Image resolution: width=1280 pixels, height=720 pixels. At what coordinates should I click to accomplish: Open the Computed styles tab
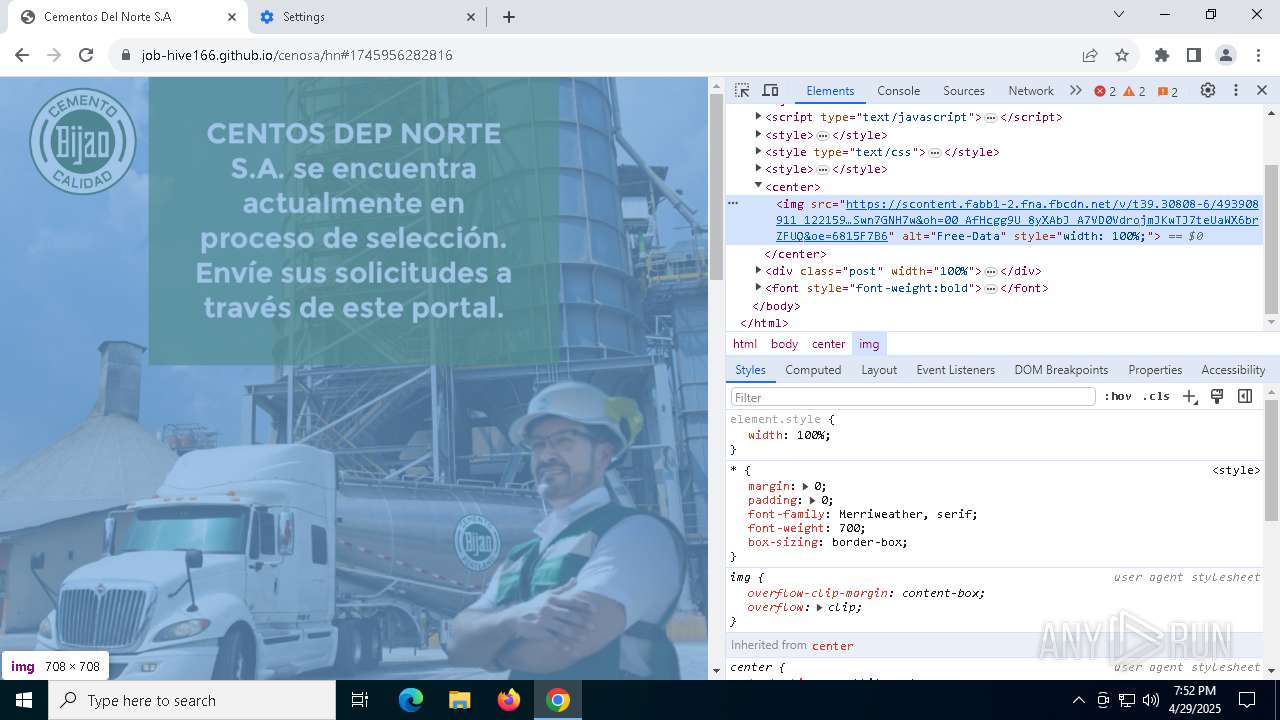coord(813,370)
